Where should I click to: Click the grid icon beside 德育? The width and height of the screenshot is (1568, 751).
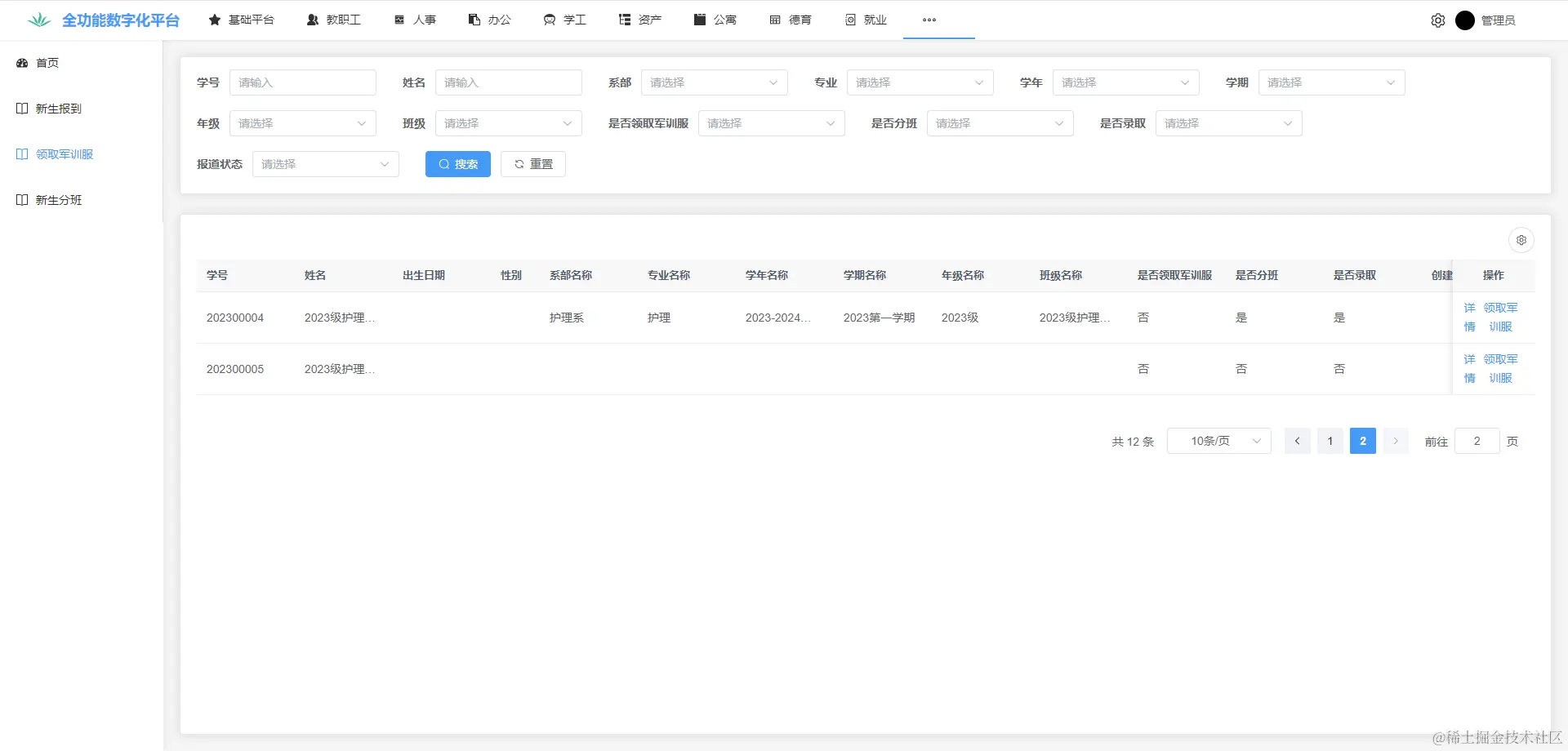(x=775, y=20)
